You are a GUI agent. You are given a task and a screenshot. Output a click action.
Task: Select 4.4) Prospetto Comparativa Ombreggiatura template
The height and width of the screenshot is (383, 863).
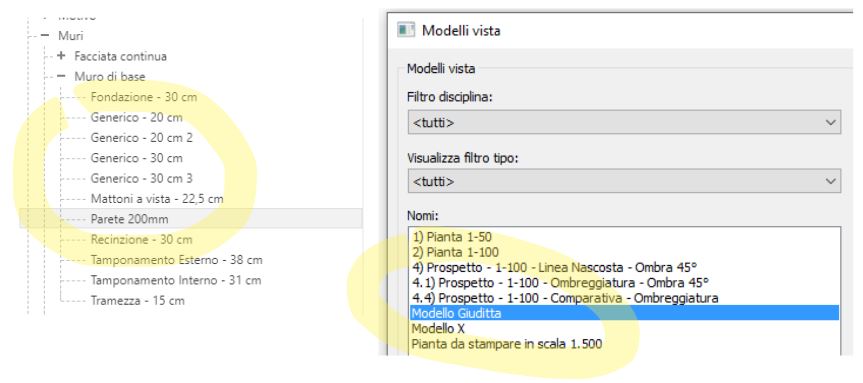pyautogui.click(x=565, y=298)
